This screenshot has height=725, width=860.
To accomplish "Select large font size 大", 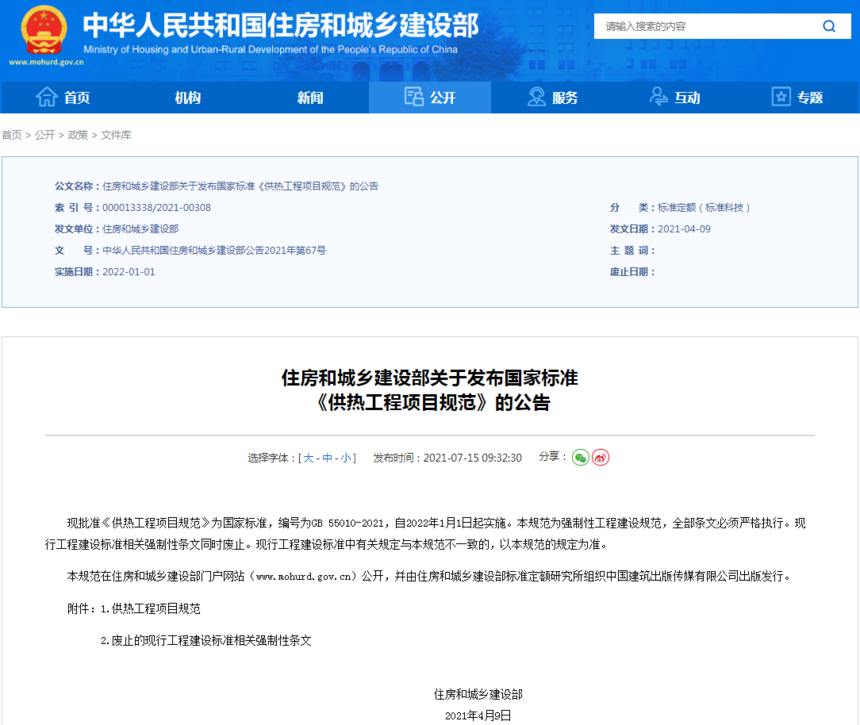I will [308, 458].
